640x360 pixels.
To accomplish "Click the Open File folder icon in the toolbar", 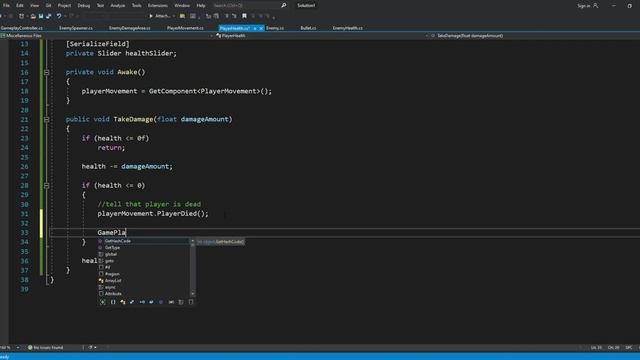I will 33,16.
